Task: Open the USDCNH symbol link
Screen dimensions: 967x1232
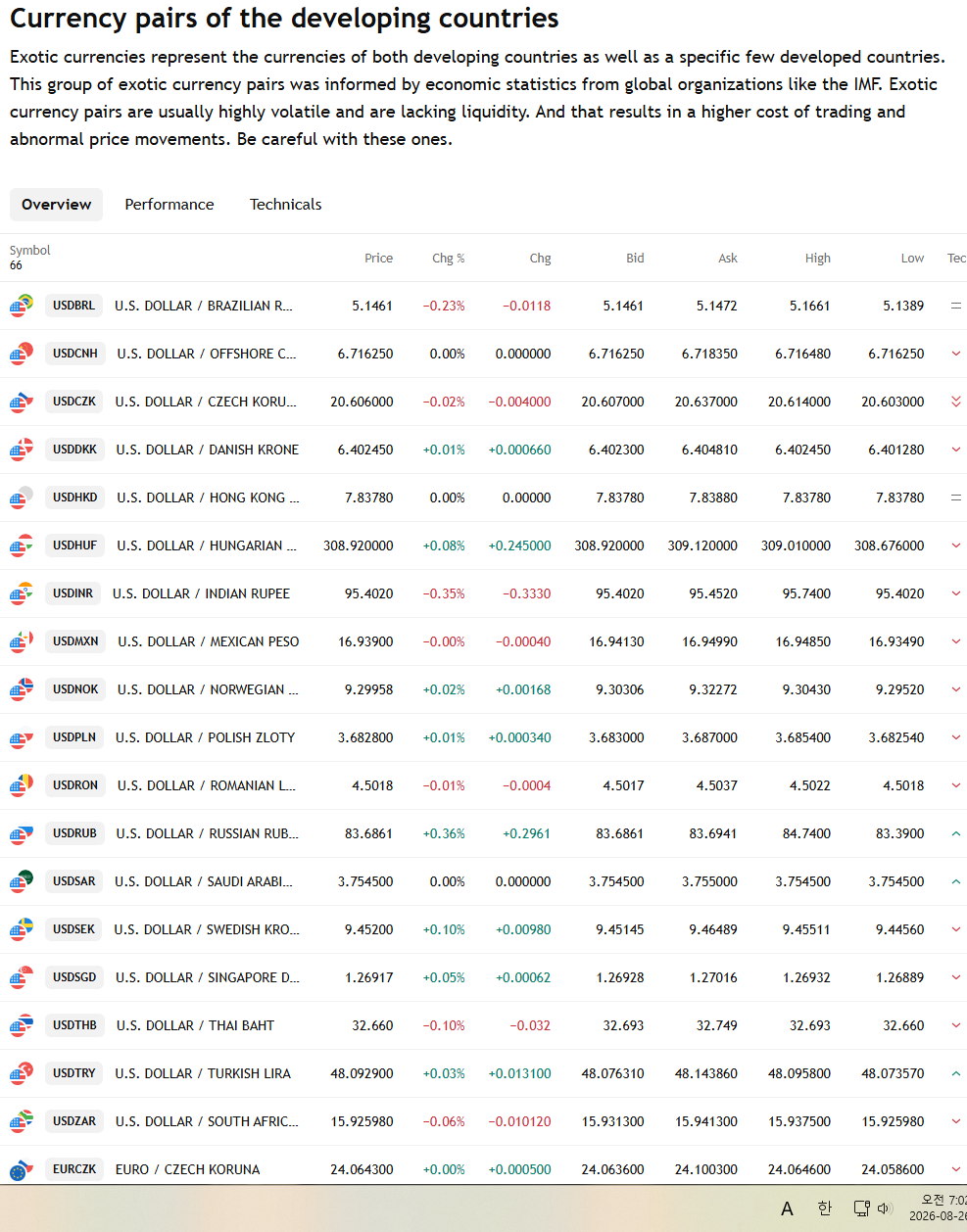Action: coord(75,354)
